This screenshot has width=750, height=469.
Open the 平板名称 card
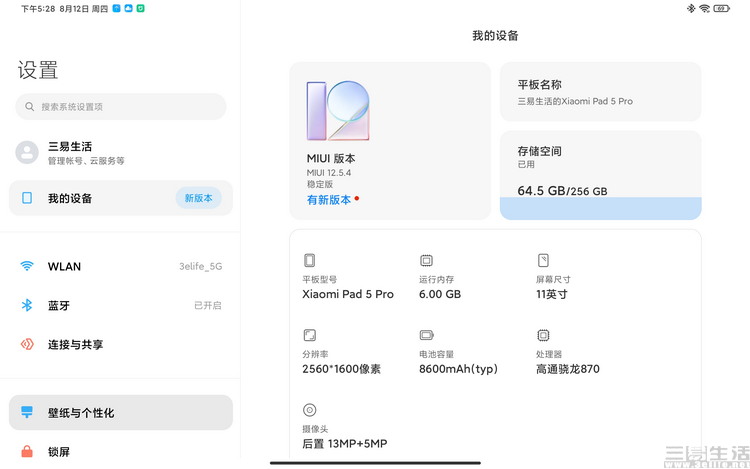pyautogui.click(x=600, y=92)
